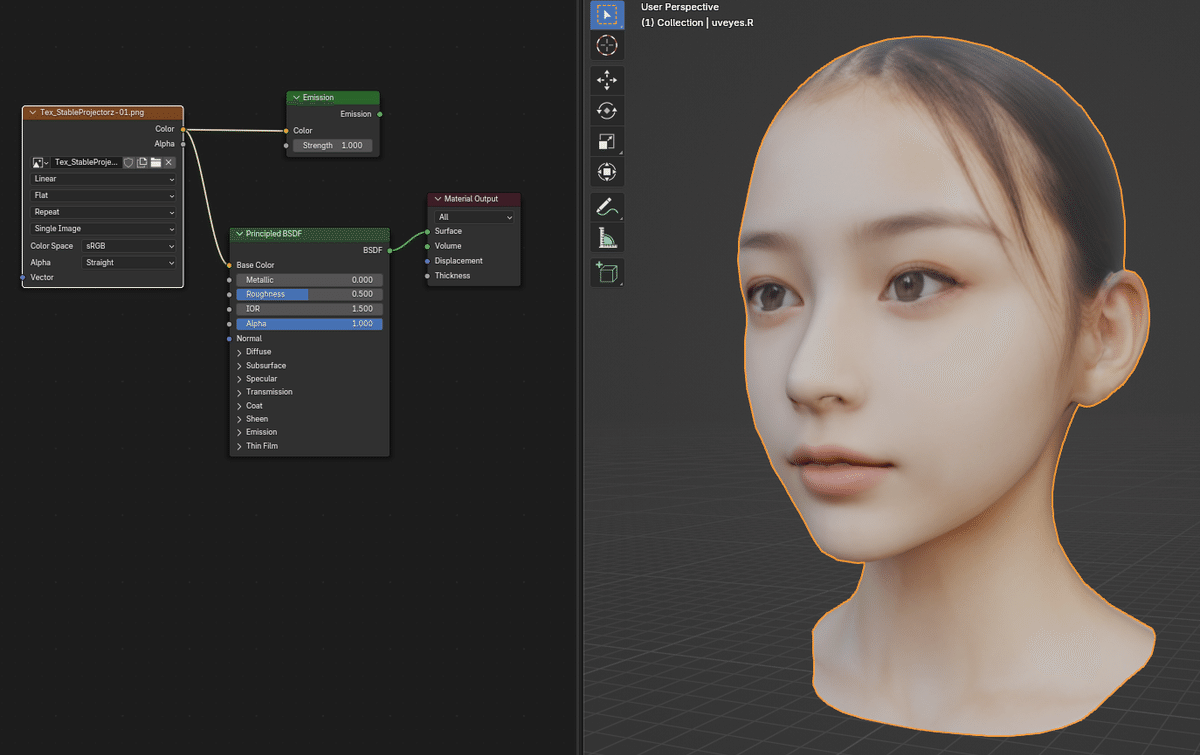
Task: Click the new image copy button
Action: [141, 162]
